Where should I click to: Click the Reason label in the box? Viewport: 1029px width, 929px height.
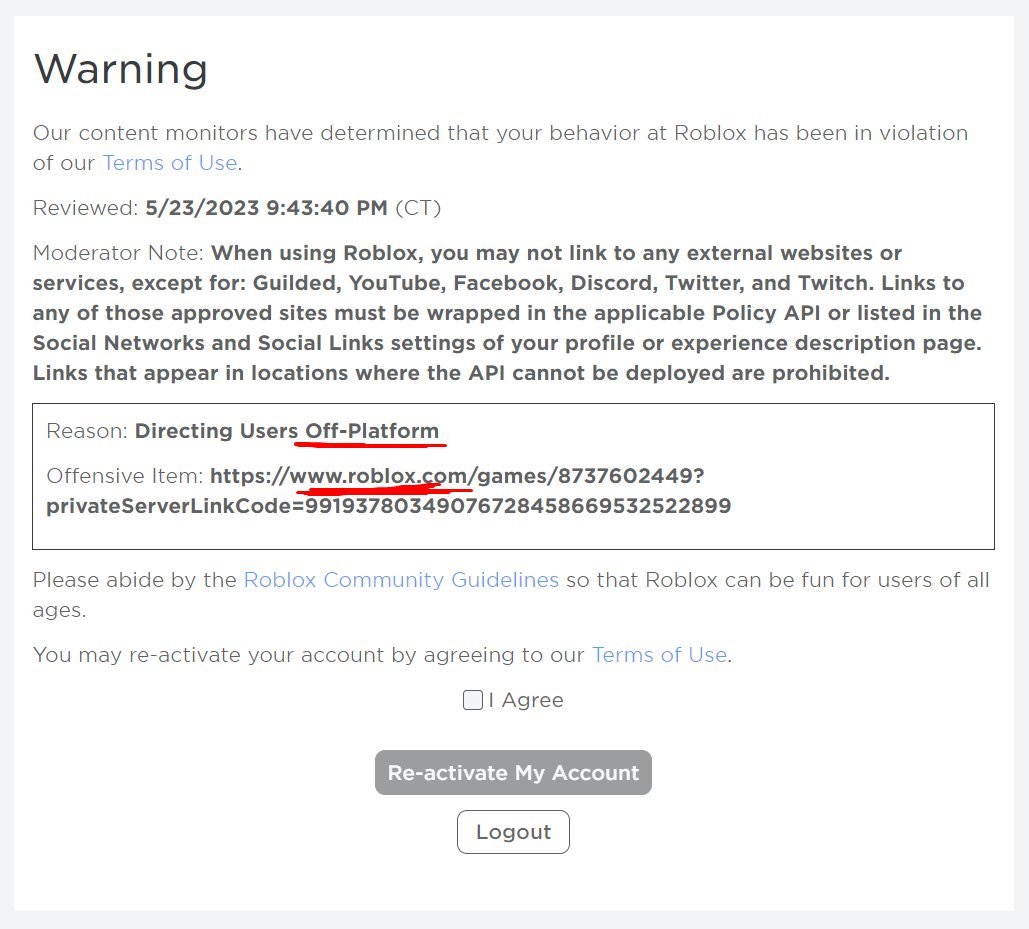(x=87, y=431)
